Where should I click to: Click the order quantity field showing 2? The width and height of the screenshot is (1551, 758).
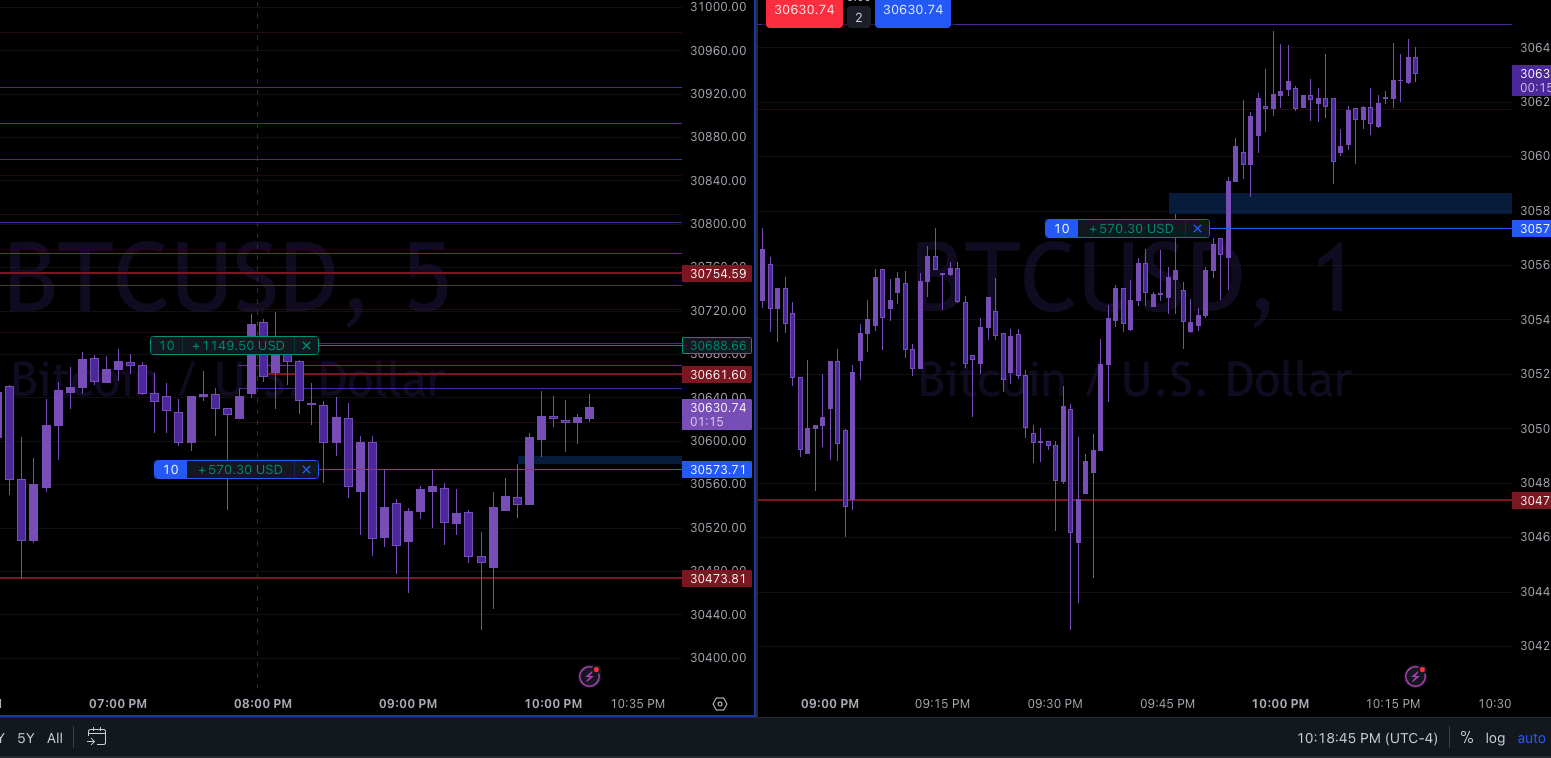[858, 17]
